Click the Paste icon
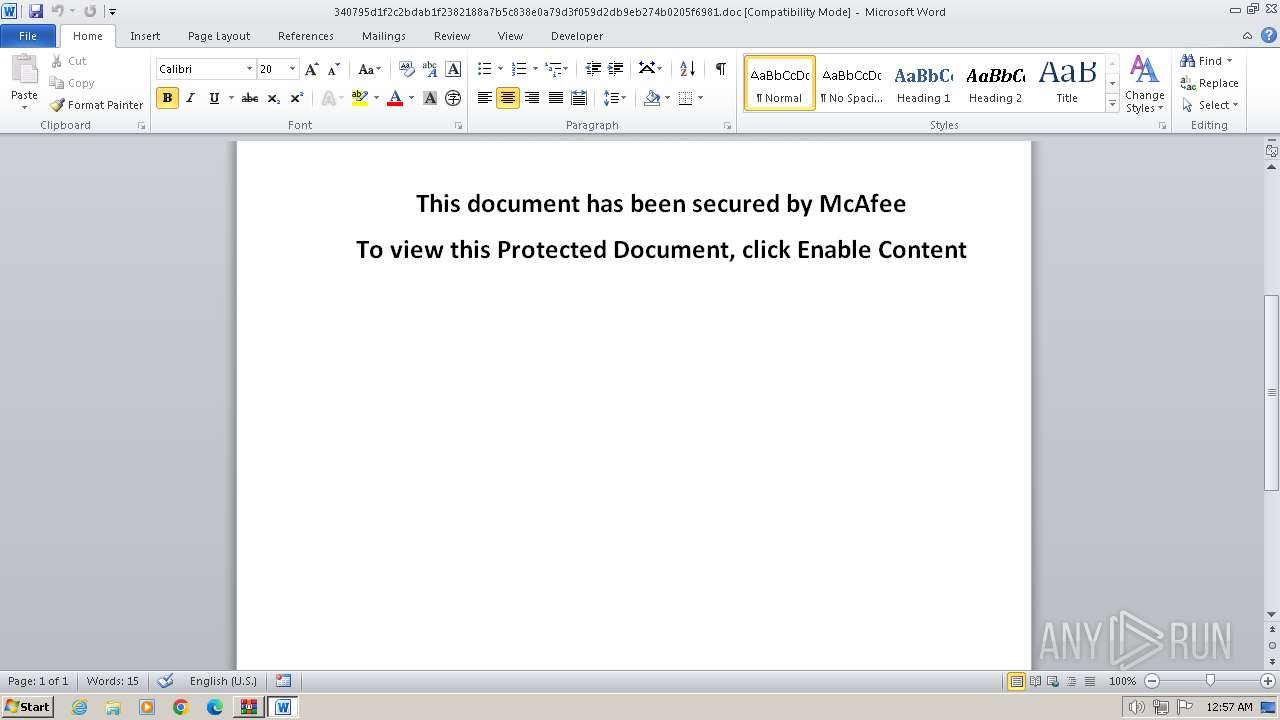This screenshot has height=720, width=1280. pos(24,70)
